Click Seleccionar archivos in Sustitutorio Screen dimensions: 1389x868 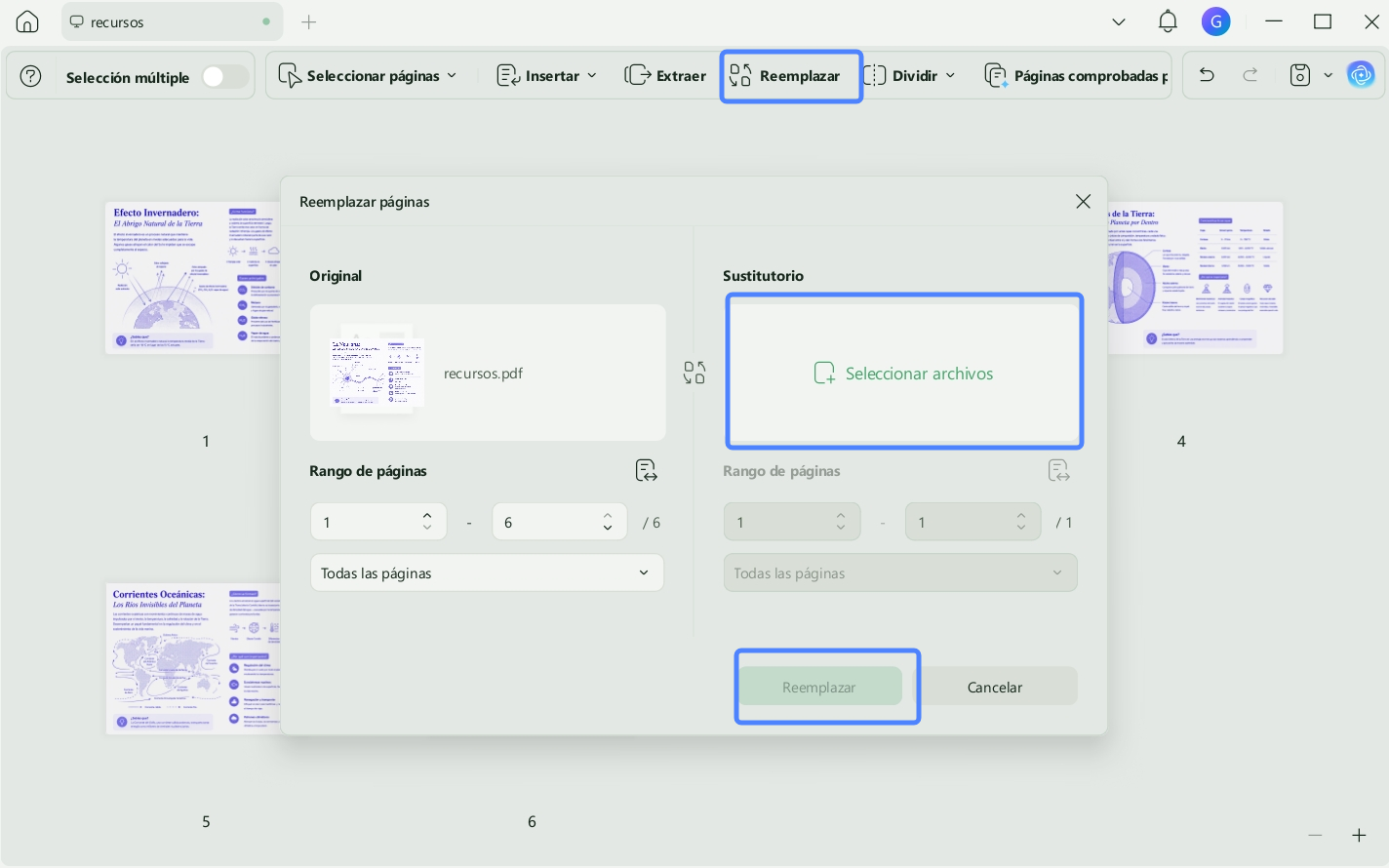(904, 373)
